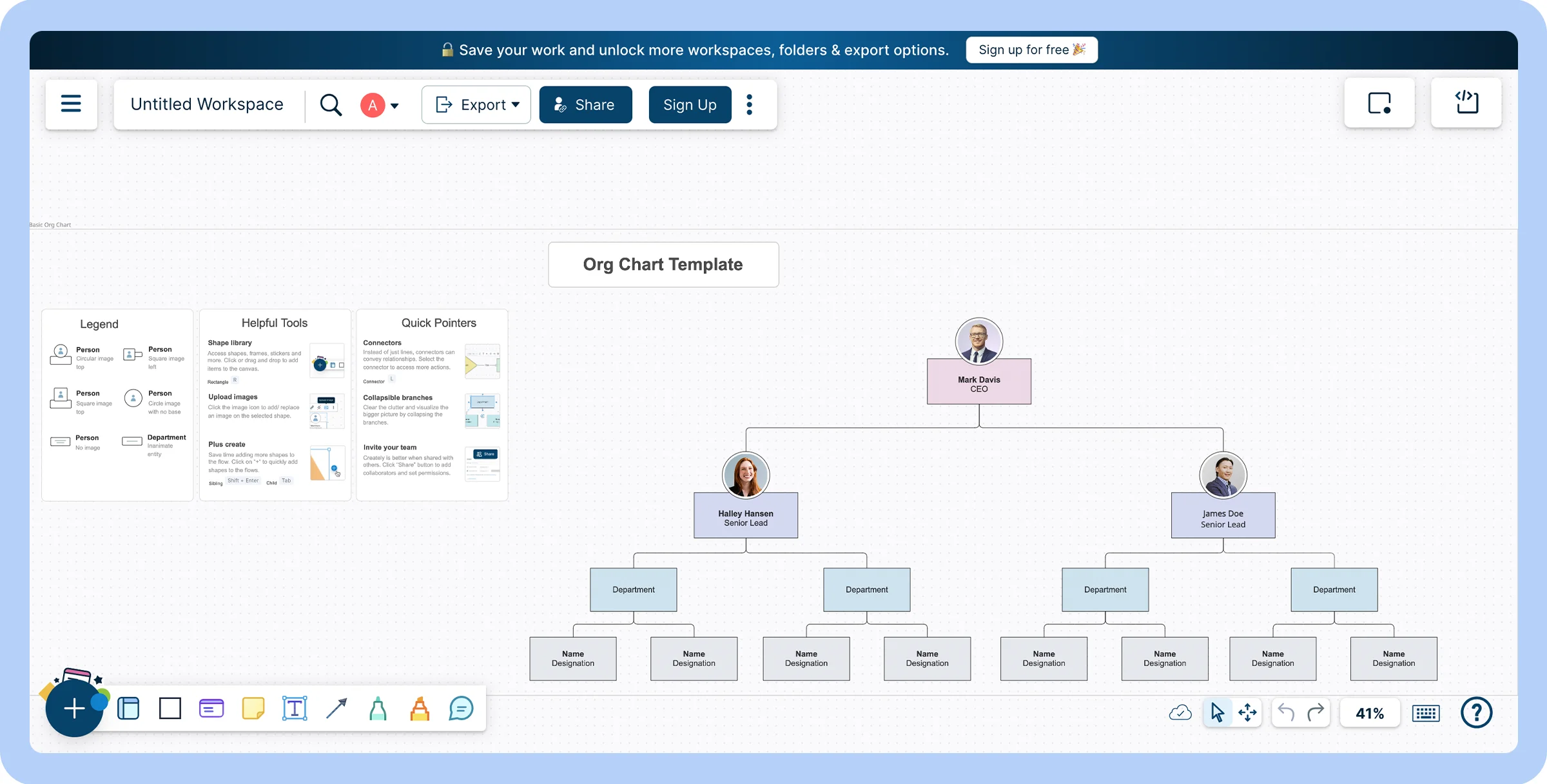The image size is (1547, 784).
Task: Open the Export dropdown
Action: tap(476, 104)
